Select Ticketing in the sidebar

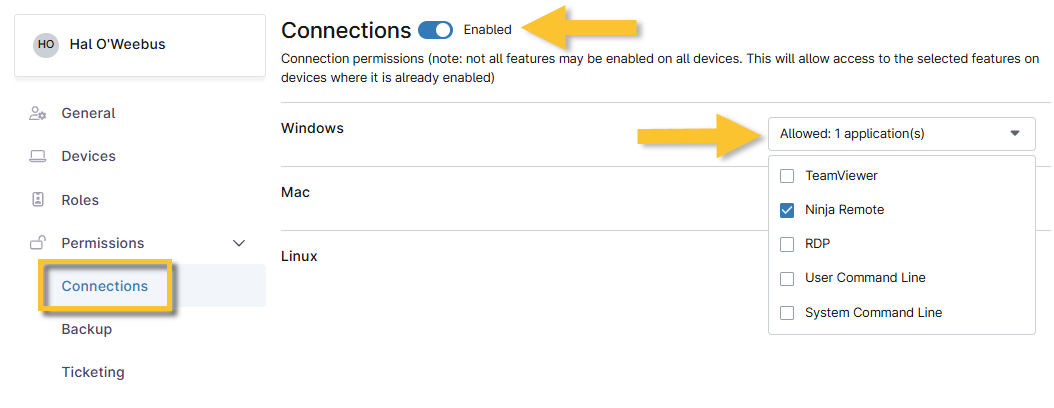(93, 372)
